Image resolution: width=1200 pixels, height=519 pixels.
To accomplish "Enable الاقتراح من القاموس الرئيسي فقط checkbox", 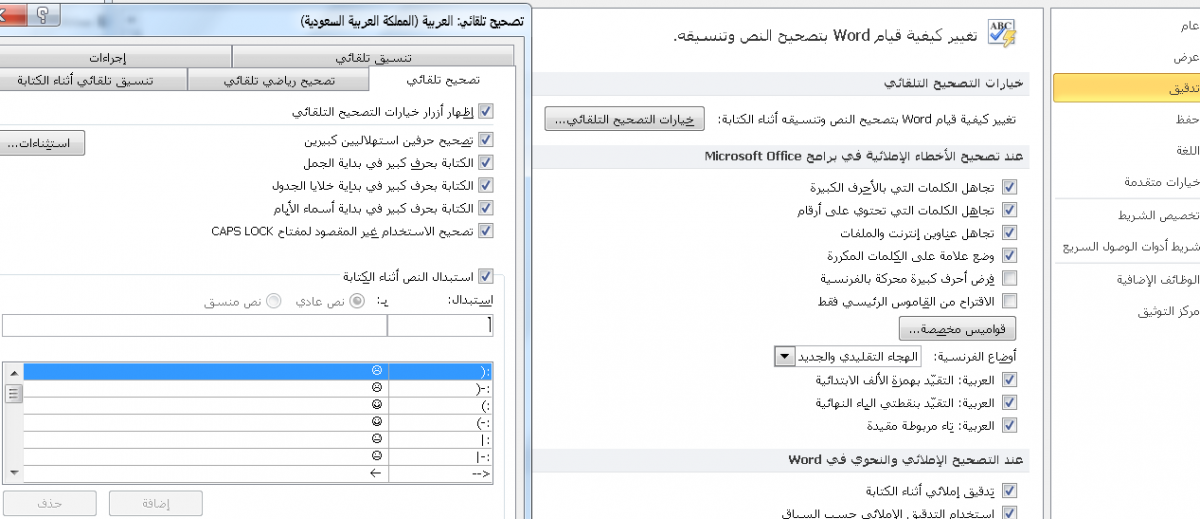I will [x=1009, y=301].
